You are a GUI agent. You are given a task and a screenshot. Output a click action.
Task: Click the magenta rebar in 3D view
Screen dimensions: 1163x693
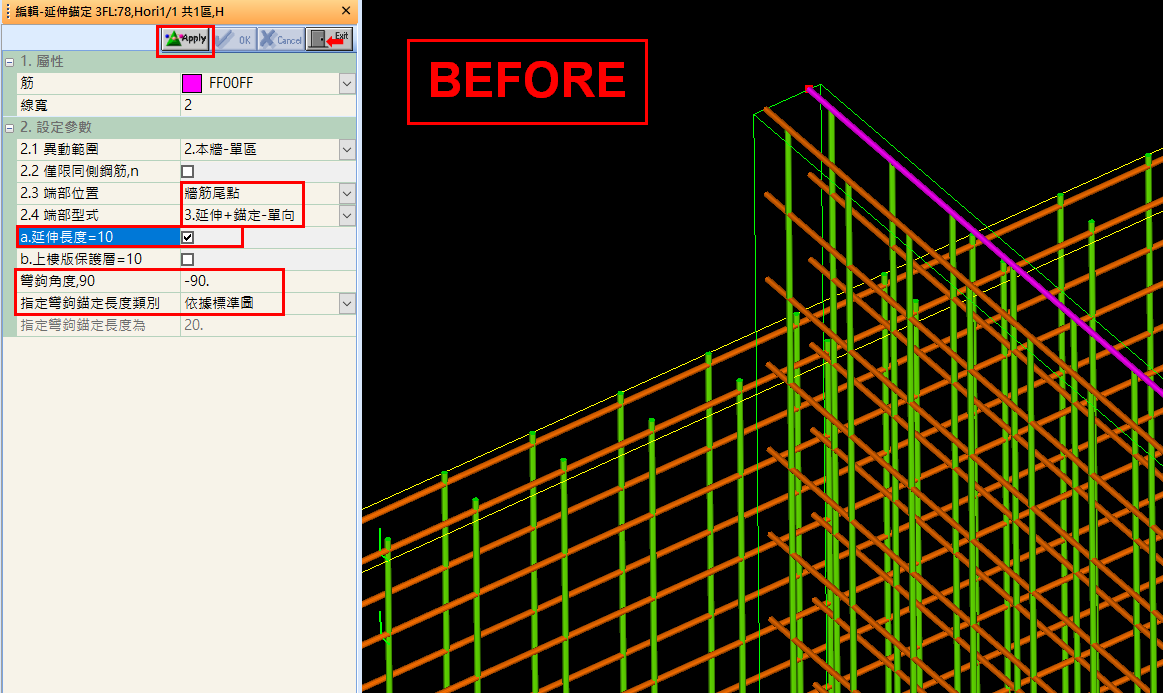[x=985, y=241]
